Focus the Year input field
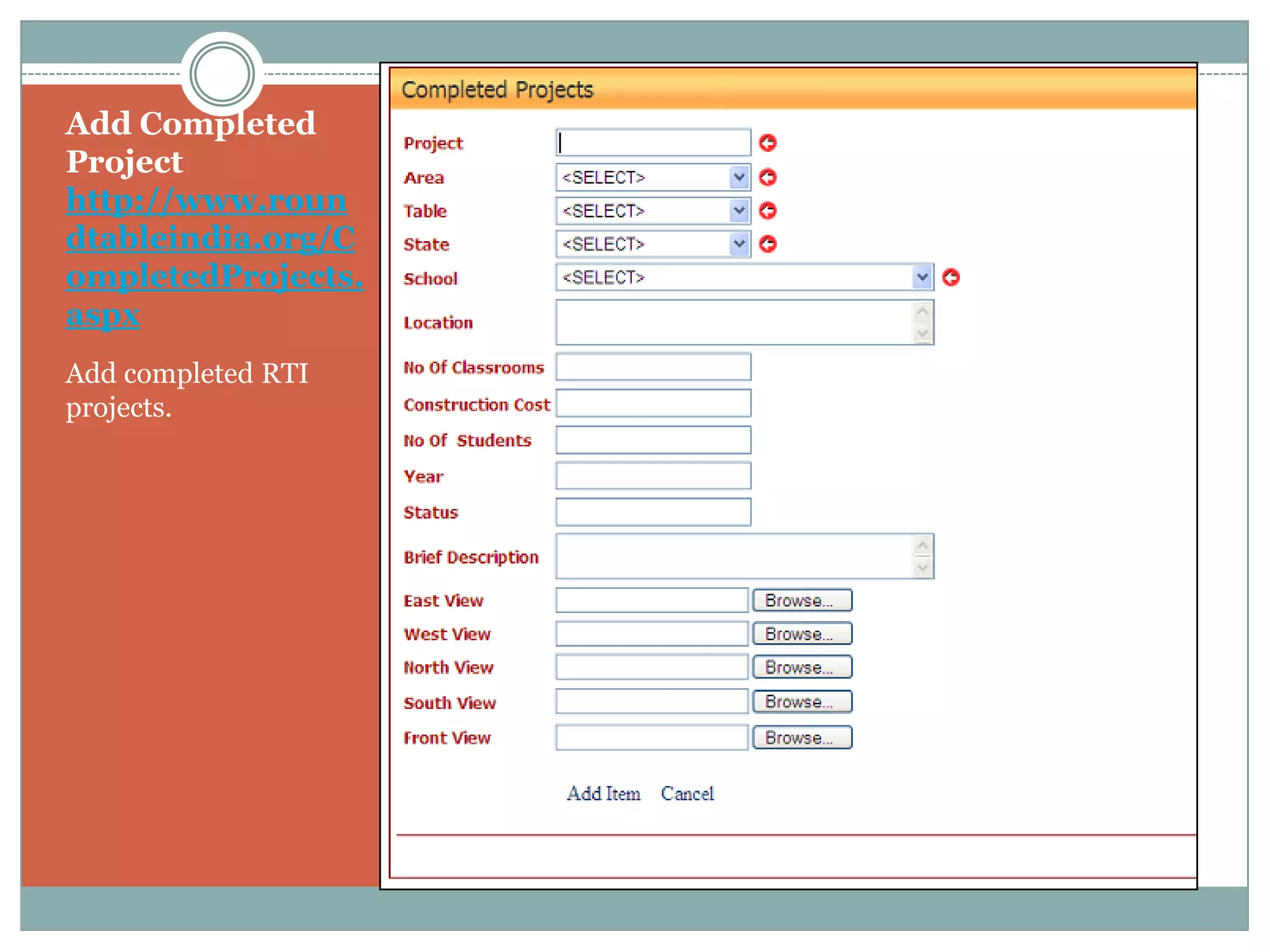Viewport: 1270px width, 952px height. (653, 476)
